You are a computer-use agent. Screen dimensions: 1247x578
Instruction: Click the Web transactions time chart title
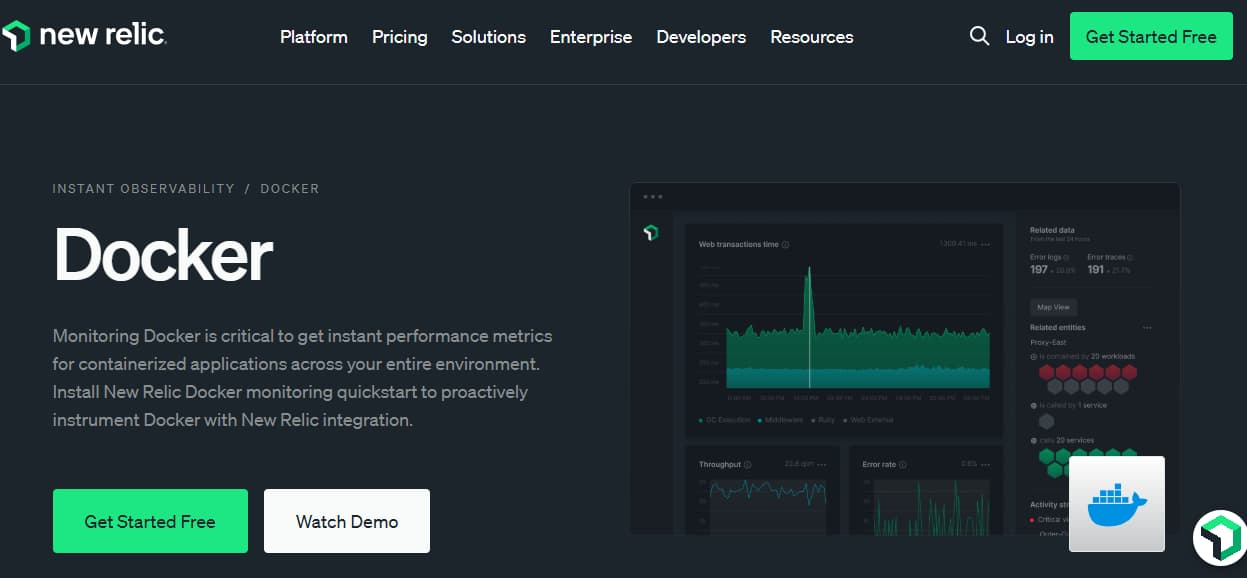click(x=738, y=244)
